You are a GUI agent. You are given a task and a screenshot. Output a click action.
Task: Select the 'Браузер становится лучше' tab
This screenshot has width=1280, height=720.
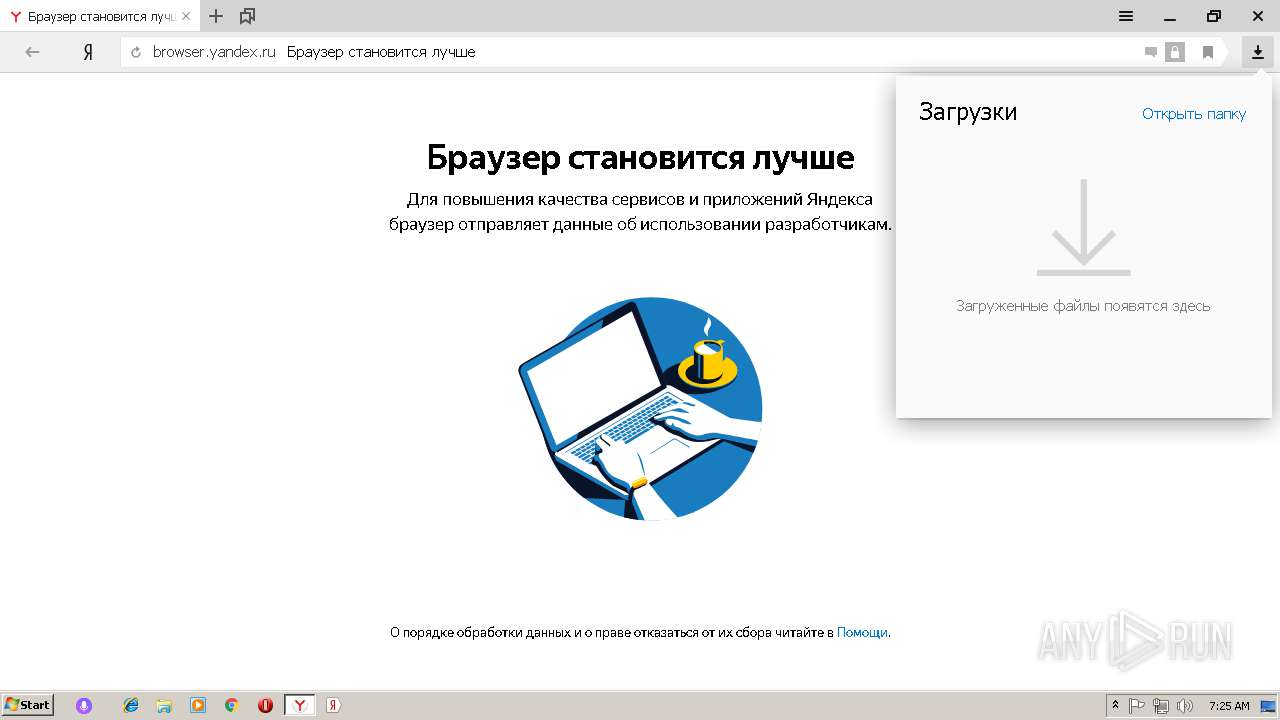[x=100, y=16]
